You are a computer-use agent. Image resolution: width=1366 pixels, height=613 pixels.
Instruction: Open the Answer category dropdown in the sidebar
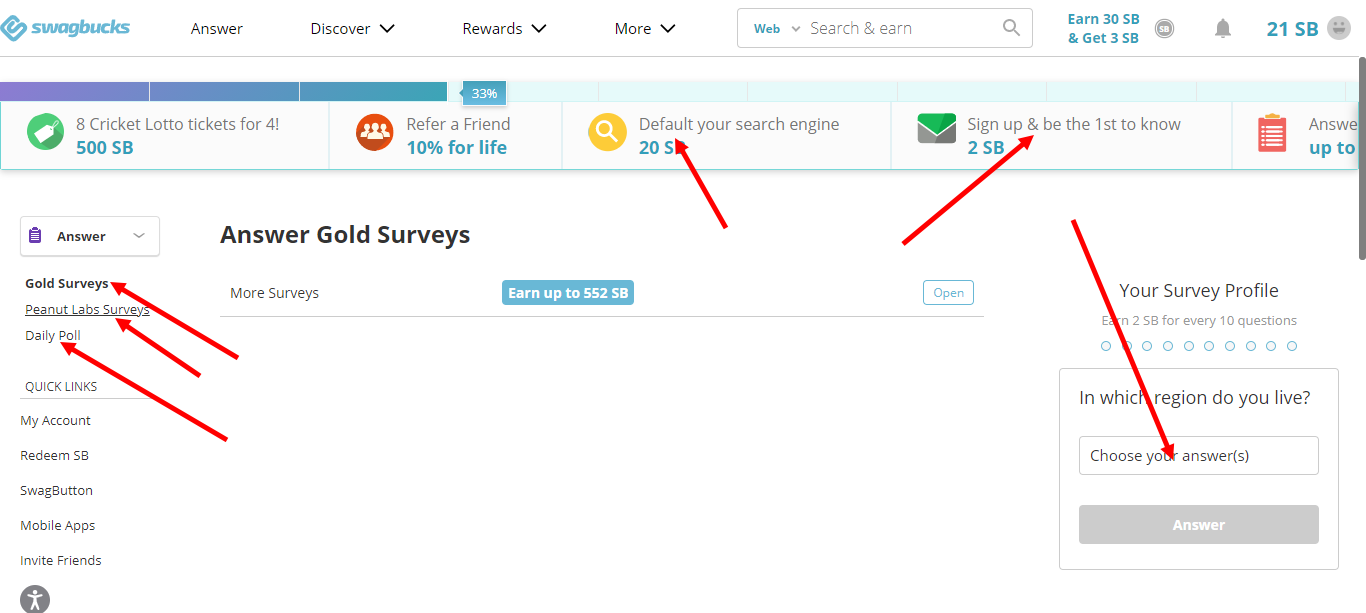pos(90,236)
